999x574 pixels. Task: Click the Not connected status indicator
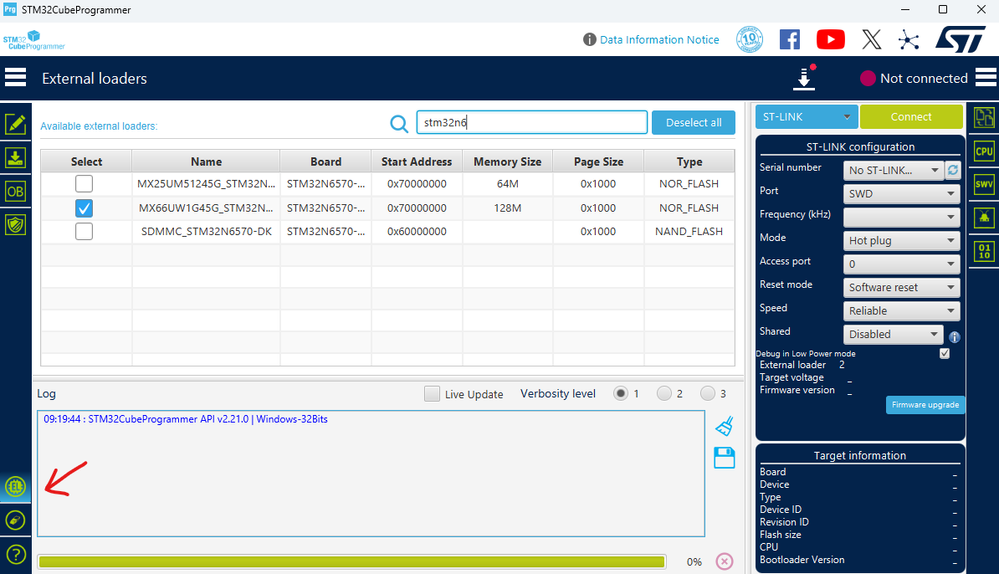(914, 78)
